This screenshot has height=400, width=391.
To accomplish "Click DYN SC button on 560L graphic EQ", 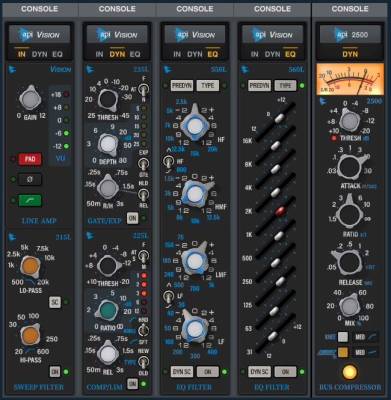I will pos(259,372).
